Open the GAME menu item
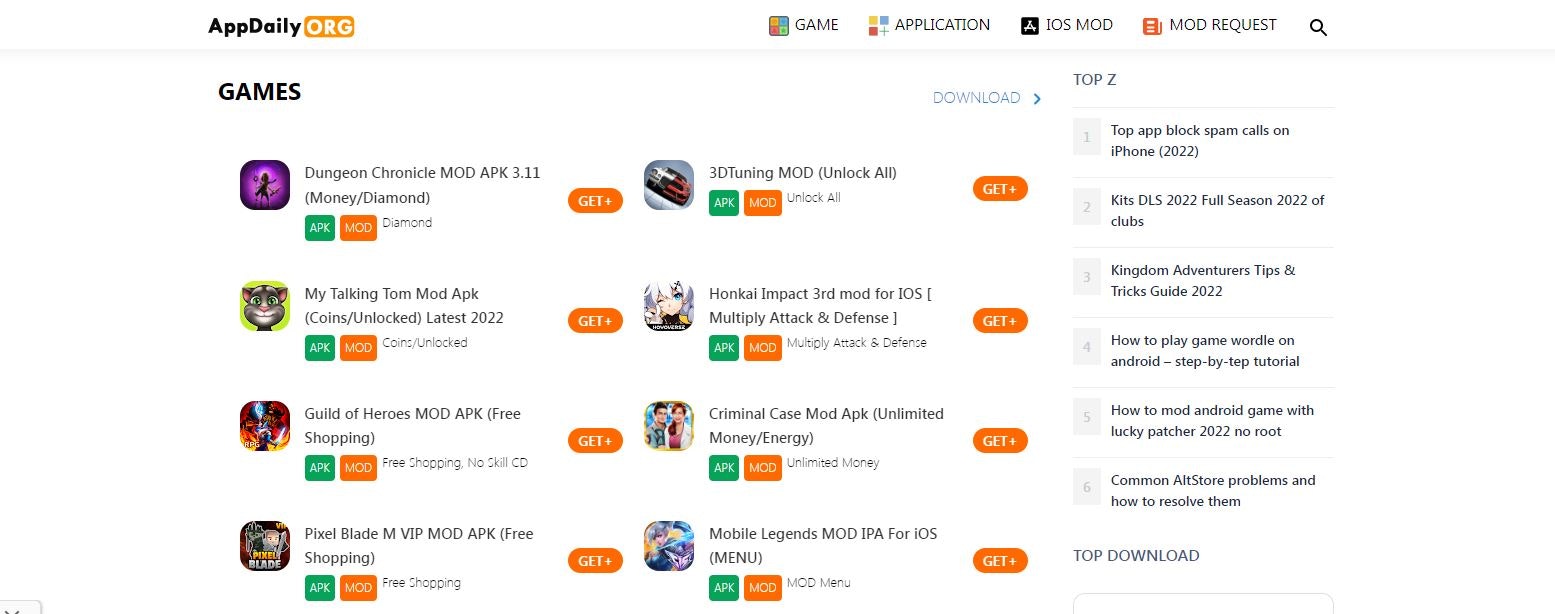The image size is (1555, 614). [x=803, y=25]
